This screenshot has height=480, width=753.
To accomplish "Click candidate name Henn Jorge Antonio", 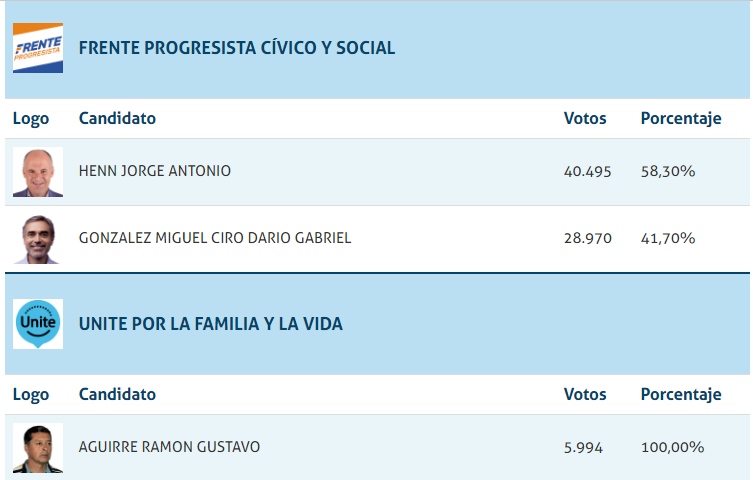I will click(155, 171).
